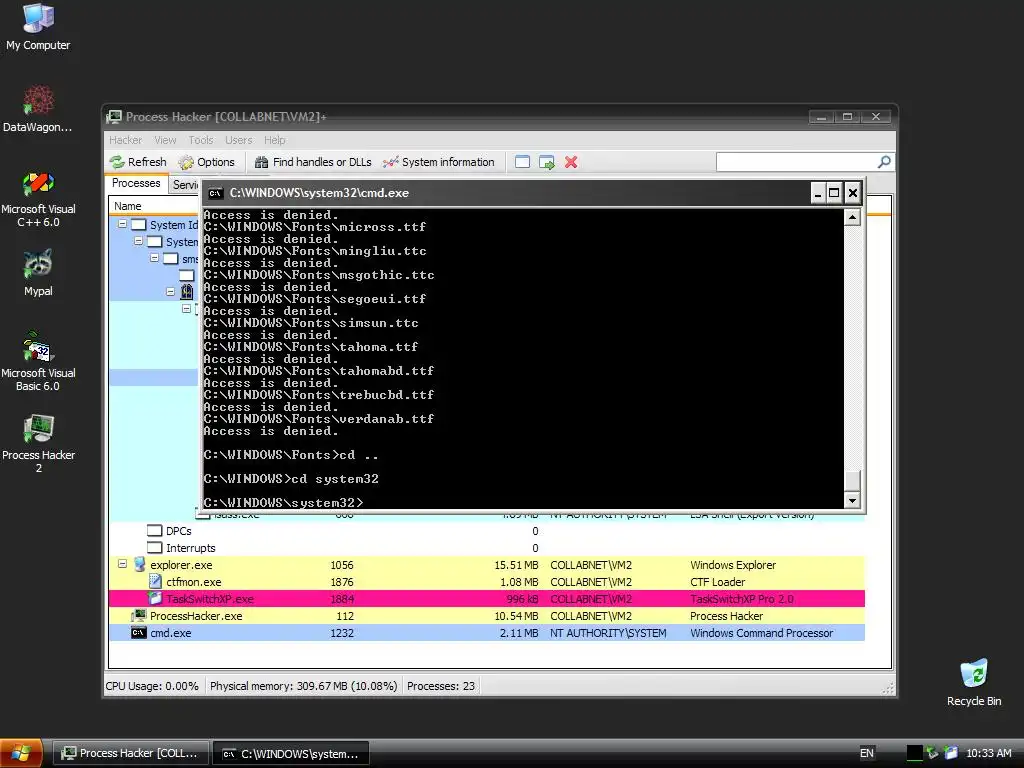The image size is (1024, 768).
Task: Launch Microsoft Visual C++ 6.0 shortcut
Action: click(38, 199)
